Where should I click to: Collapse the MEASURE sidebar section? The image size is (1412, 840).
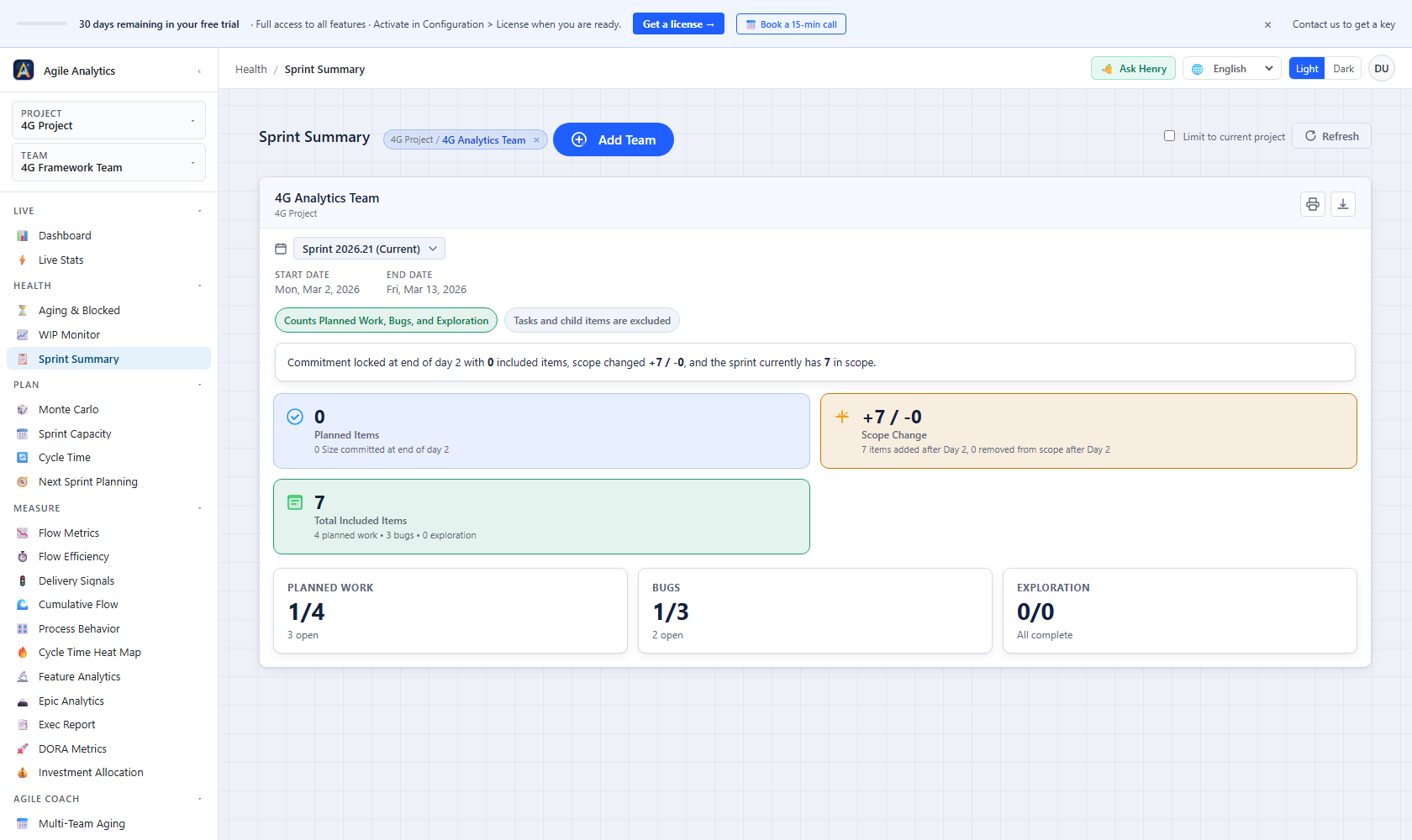tap(200, 508)
